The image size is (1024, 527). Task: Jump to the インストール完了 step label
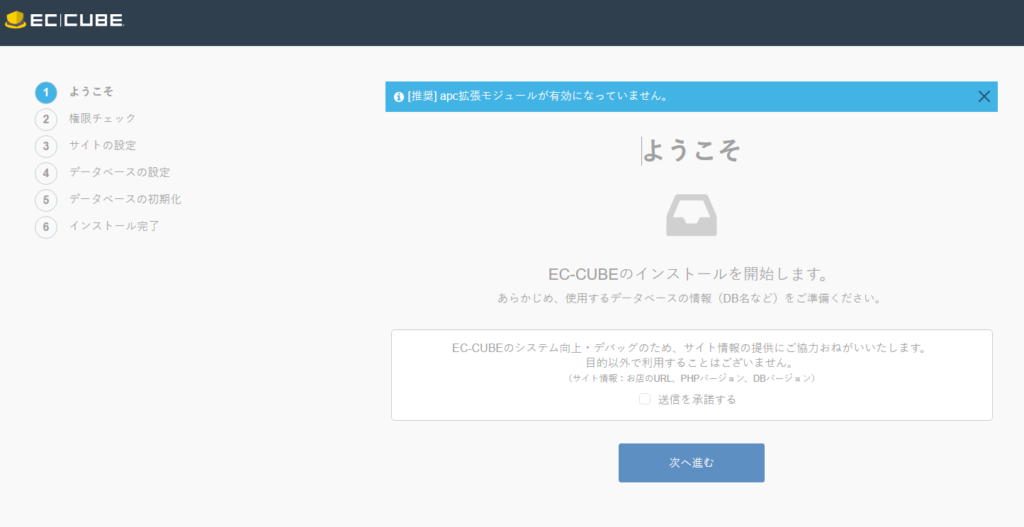pos(114,226)
